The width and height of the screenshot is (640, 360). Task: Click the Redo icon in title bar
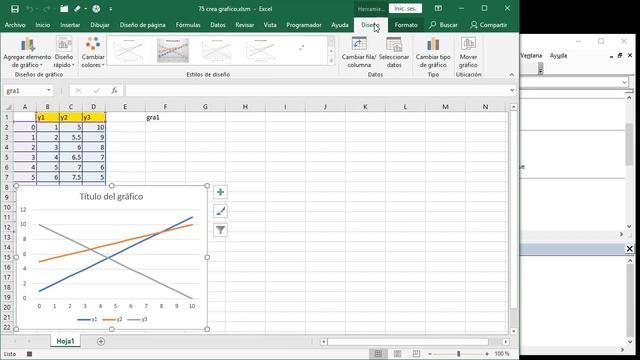pos(46,9)
